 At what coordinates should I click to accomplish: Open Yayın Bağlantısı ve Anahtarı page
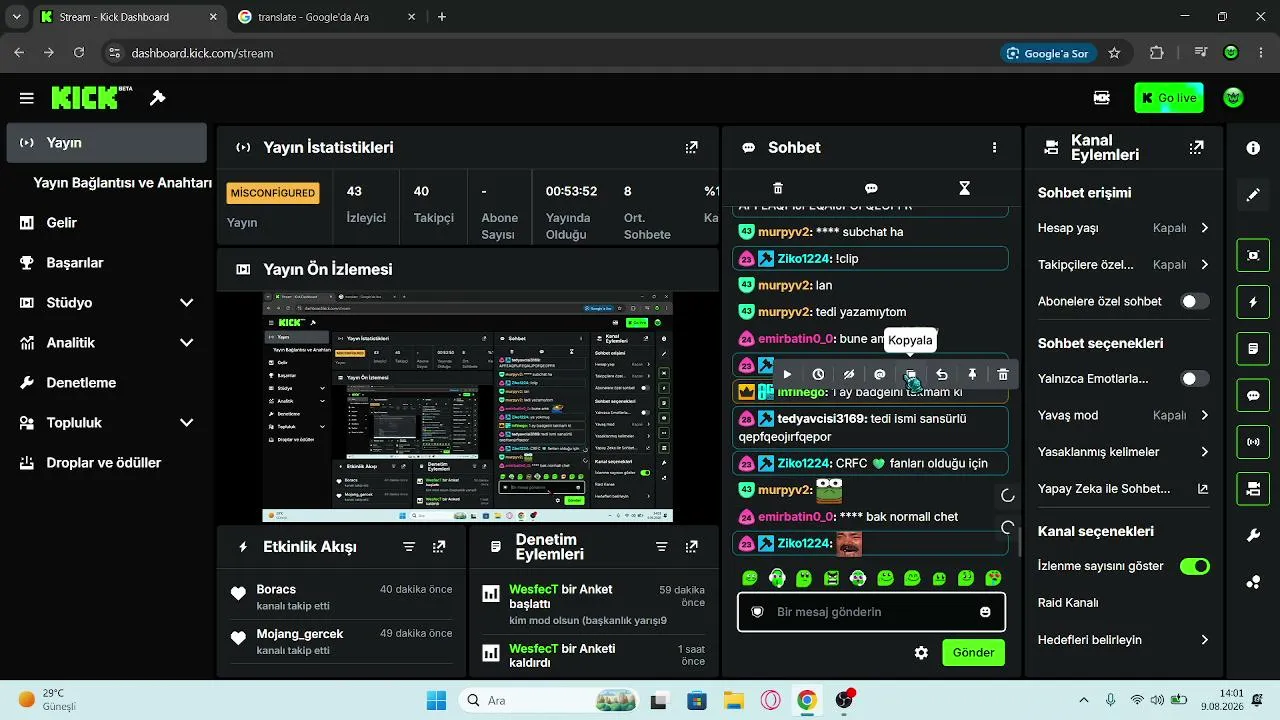pyautogui.click(x=122, y=183)
